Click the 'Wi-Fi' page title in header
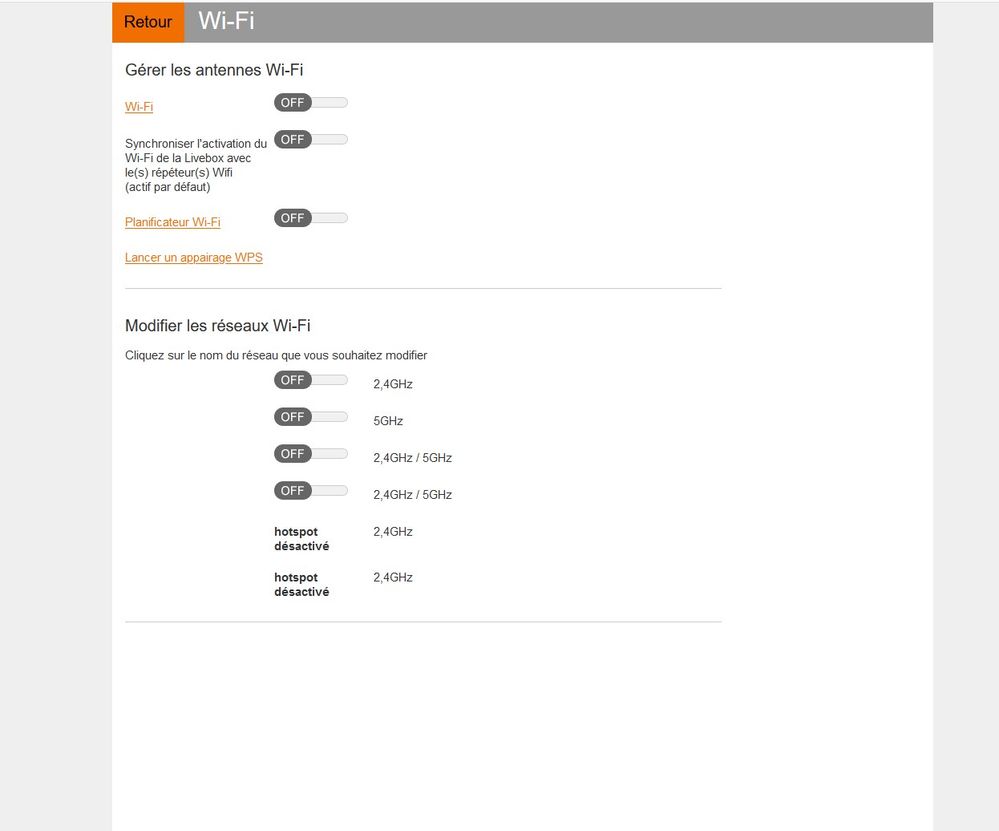The image size is (999, 831). [226, 21]
